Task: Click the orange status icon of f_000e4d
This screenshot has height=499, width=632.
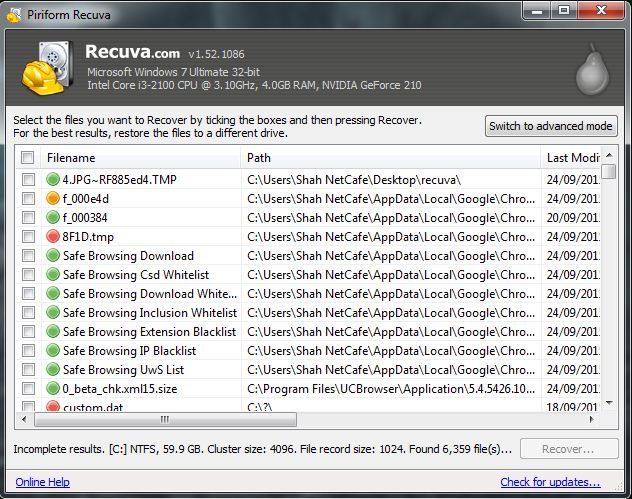Action: 53,198
